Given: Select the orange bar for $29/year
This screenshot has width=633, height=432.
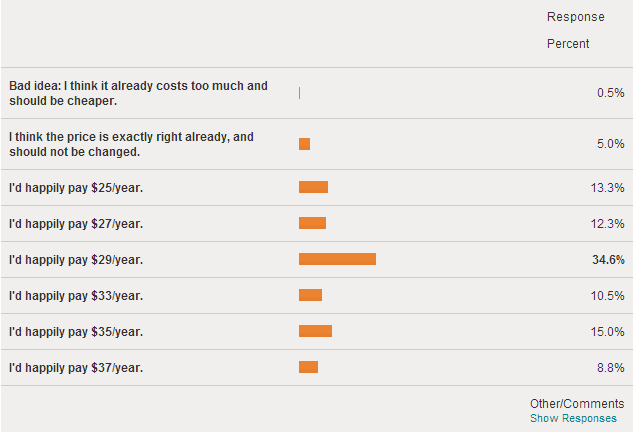Looking at the screenshot, I should [337, 259].
